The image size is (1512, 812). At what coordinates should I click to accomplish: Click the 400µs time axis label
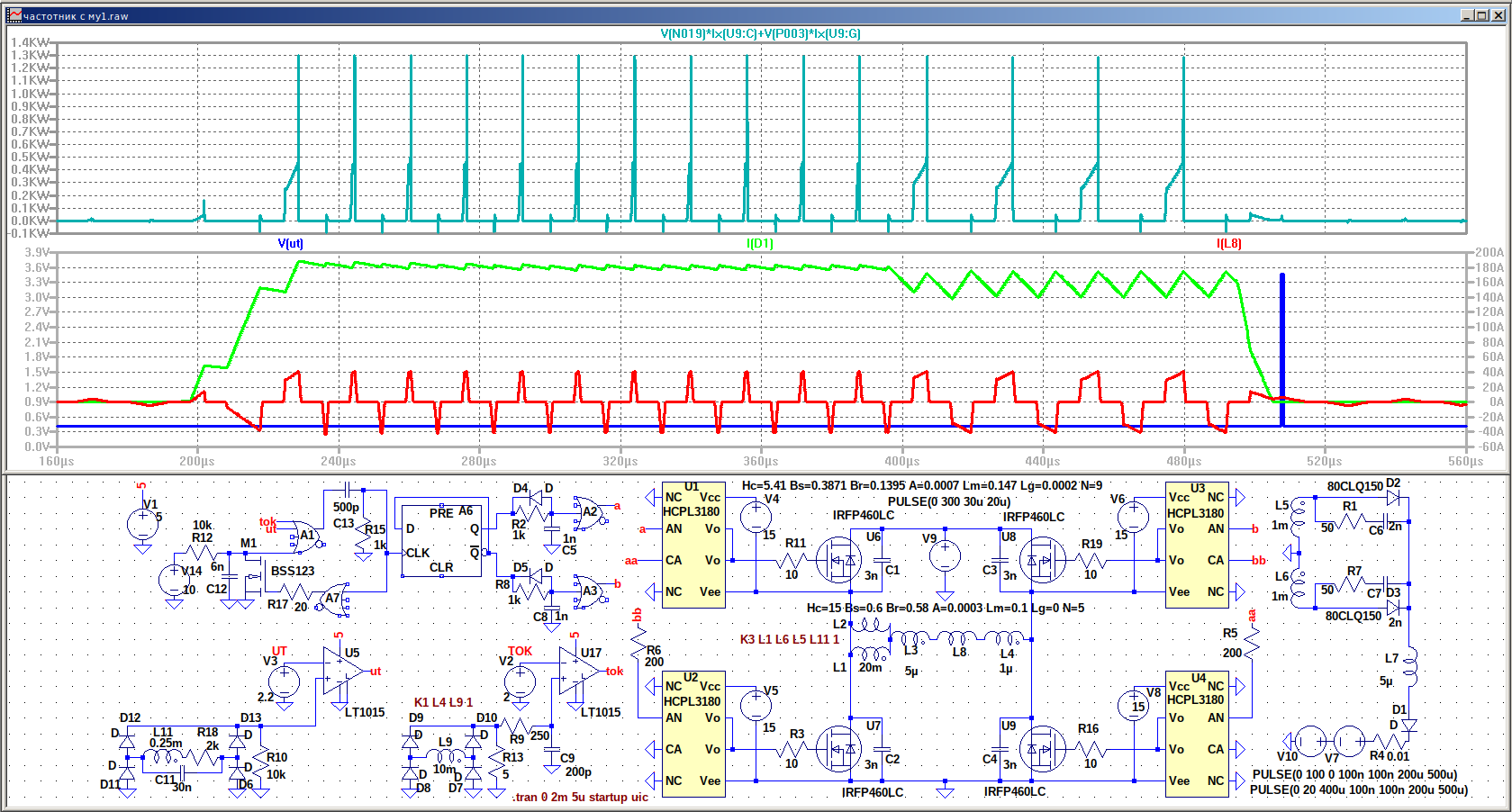(x=901, y=461)
